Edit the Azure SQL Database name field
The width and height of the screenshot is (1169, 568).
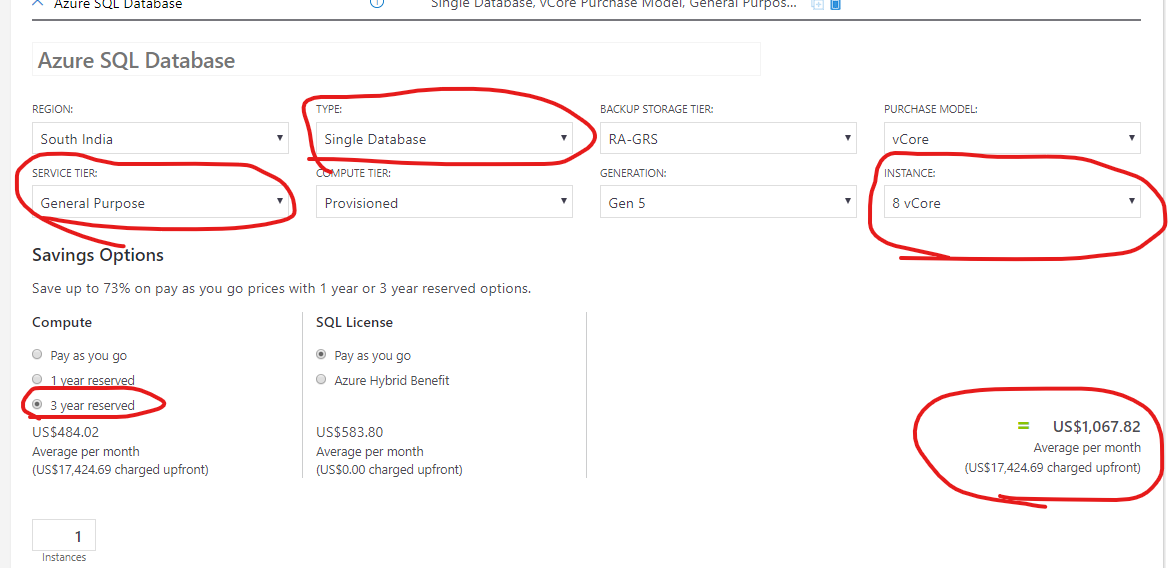point(396,60)
